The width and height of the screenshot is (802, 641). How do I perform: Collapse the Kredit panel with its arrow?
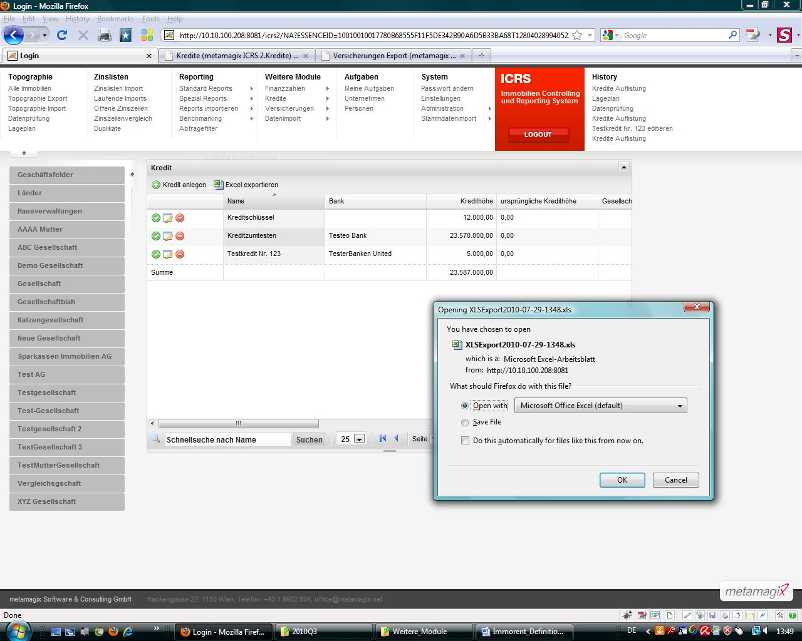tap(624, 167)
